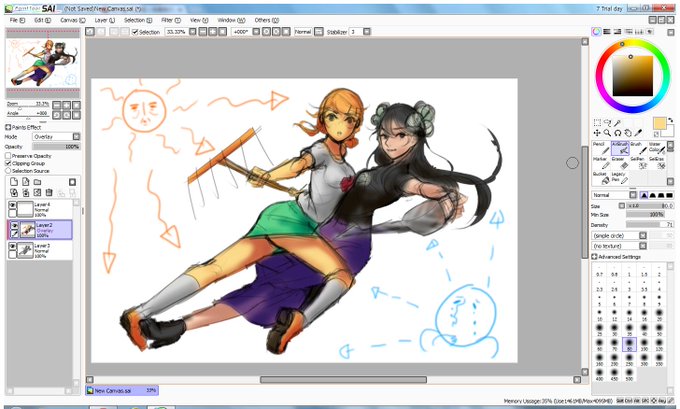Image resolution: width=680 pixels, height=409 pixels.
Task: Open the no texture dropdown
Action: [x=619, y=246]
